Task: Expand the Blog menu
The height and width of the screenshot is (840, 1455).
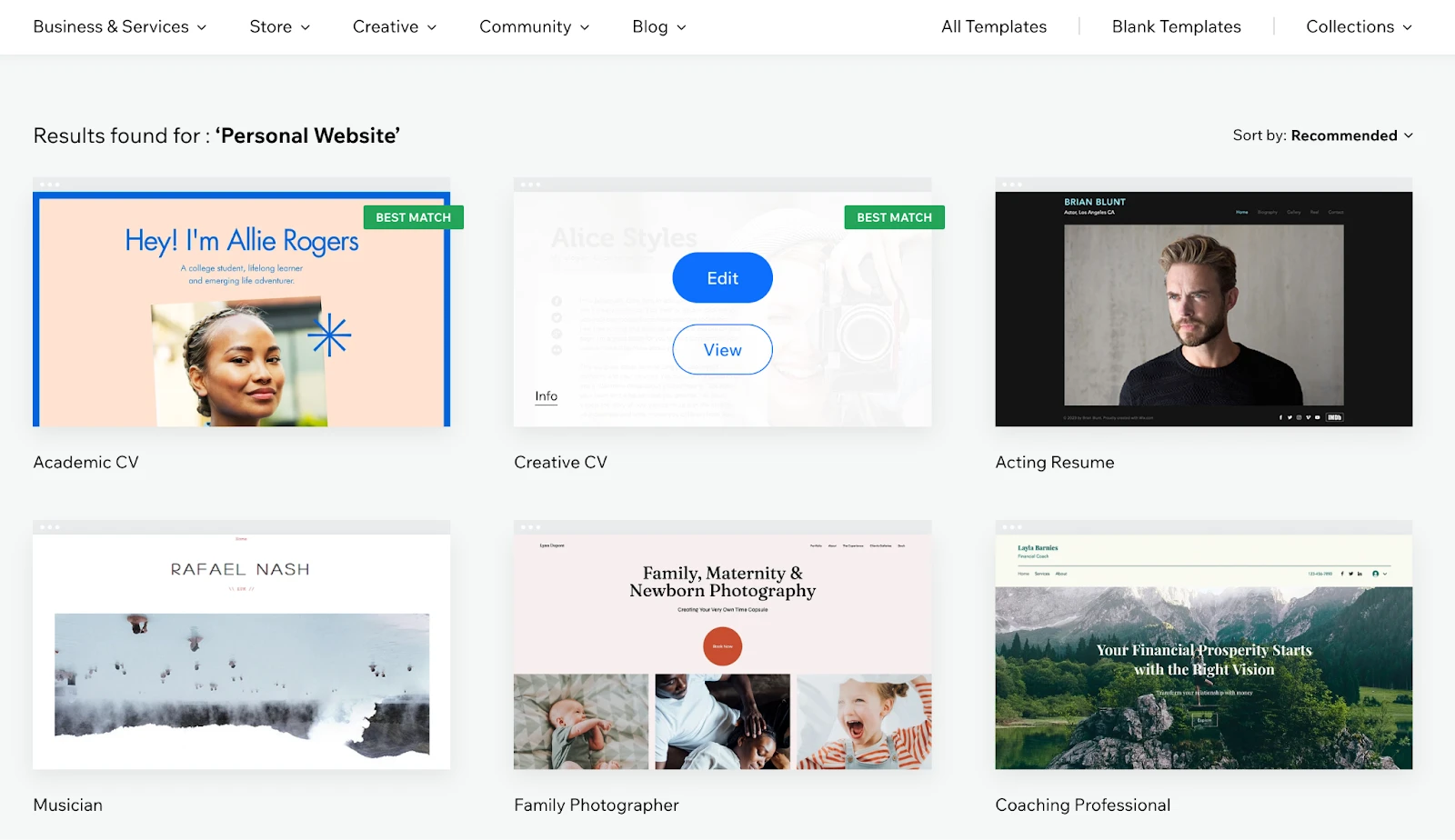Action: 658,27
